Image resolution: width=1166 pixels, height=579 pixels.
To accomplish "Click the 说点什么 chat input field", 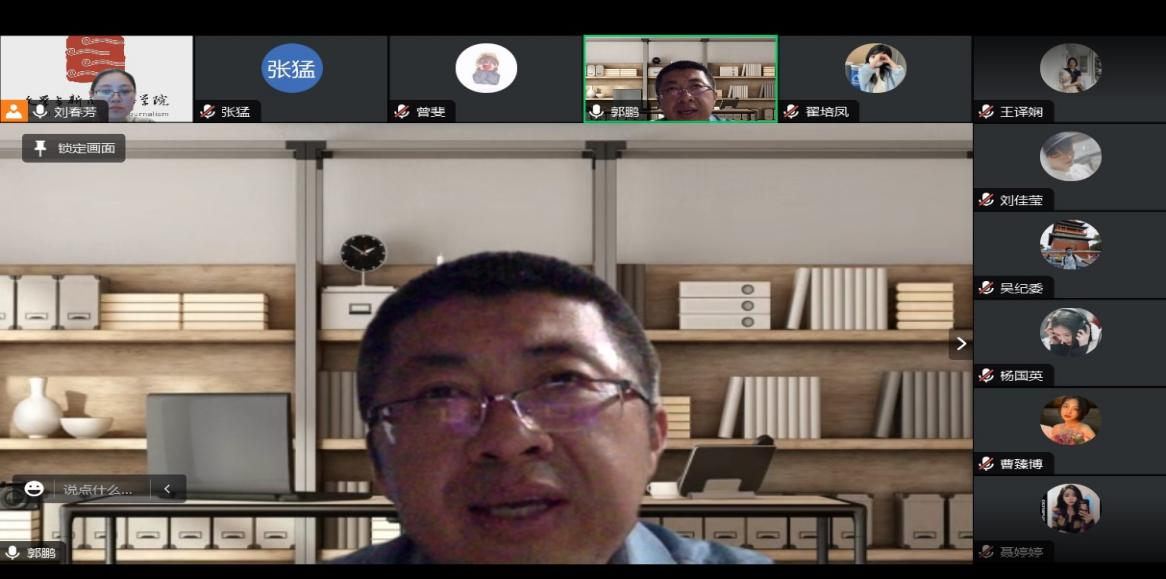I will pyautogui.click(x=98, y=489).
